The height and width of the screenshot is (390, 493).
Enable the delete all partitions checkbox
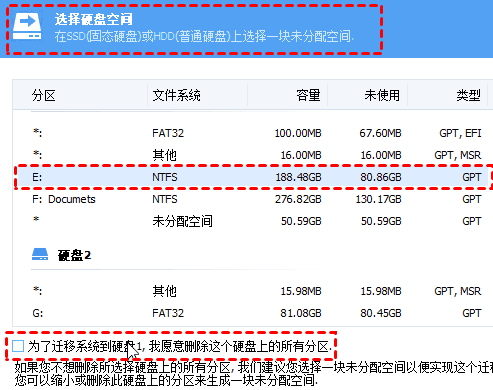click(18, 346)
